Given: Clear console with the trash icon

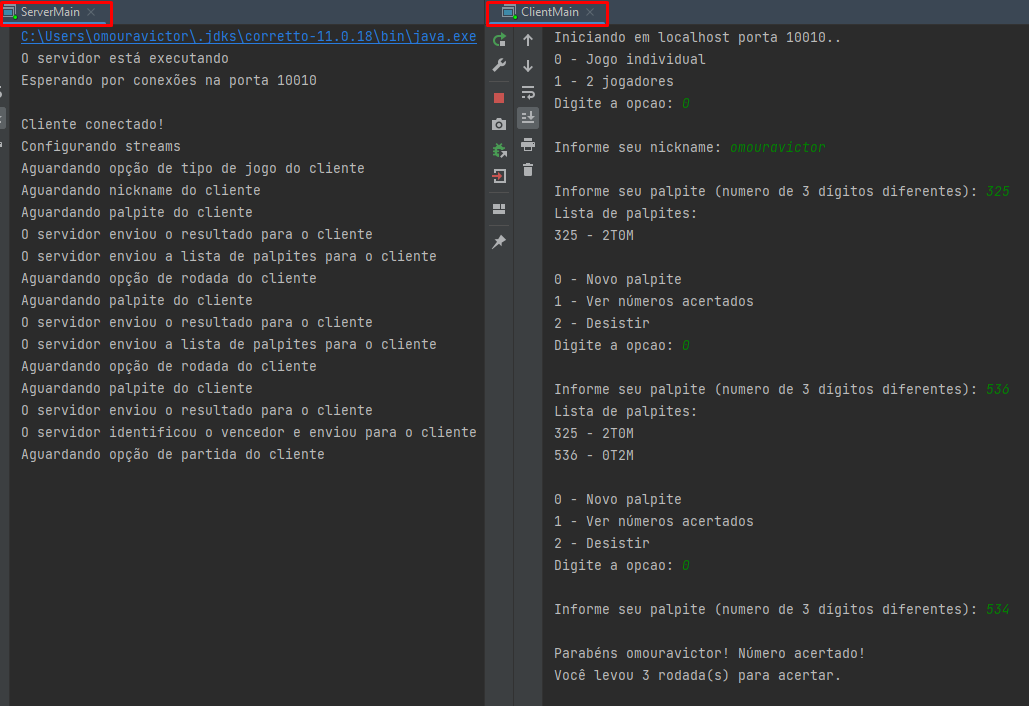Looking at the screenshot, I should [528, 170].
